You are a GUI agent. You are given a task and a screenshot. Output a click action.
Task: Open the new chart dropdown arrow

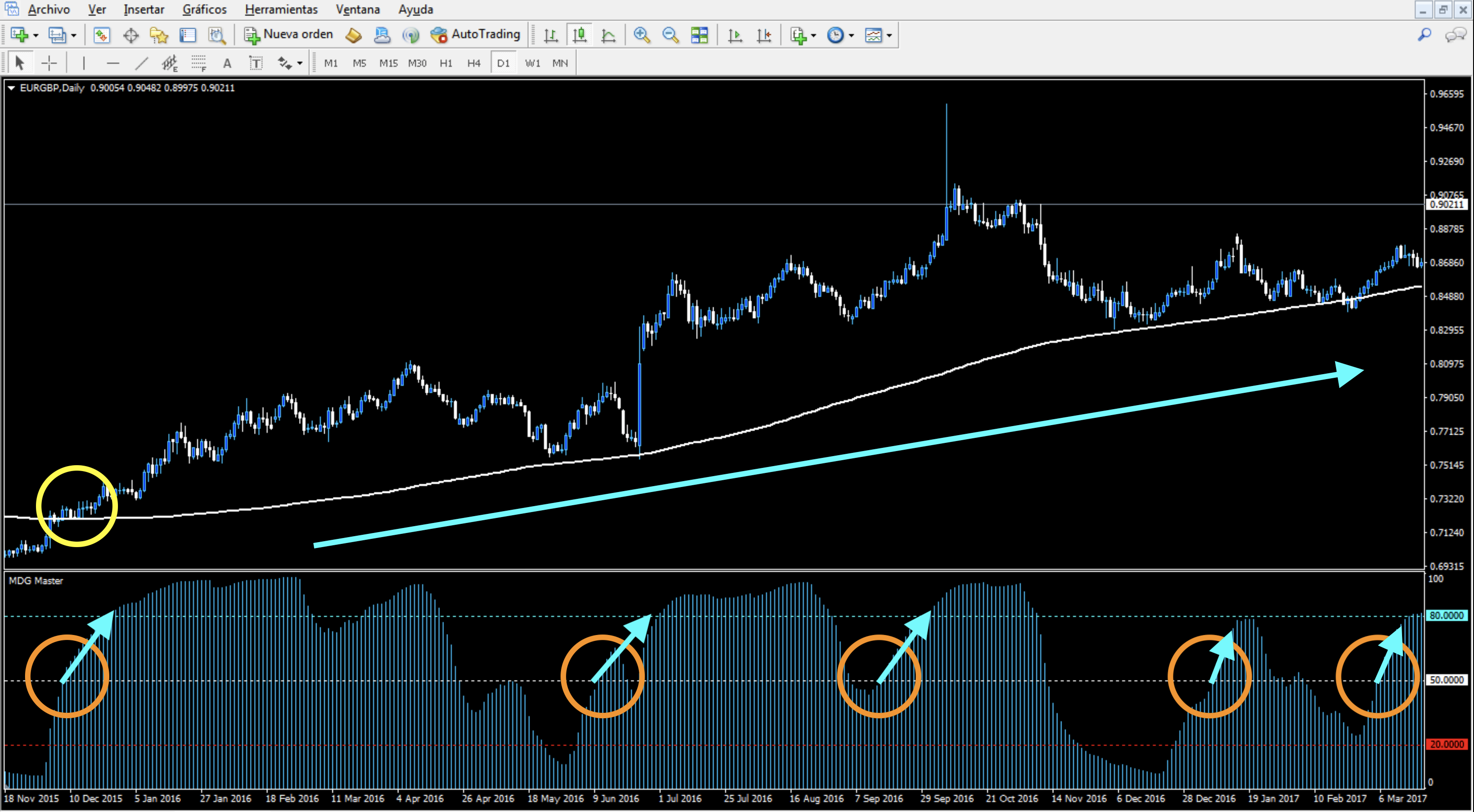coord(36,36)
